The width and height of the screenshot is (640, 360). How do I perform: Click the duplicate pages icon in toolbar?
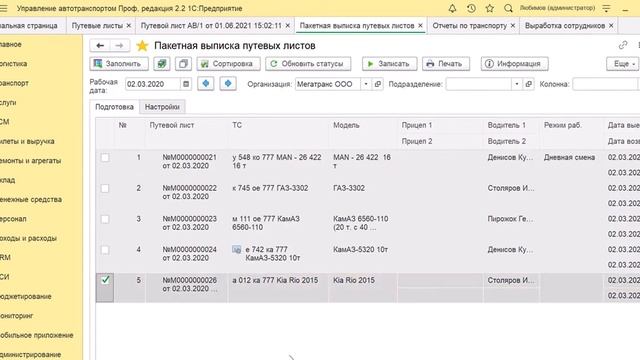(x=183, y=64)
